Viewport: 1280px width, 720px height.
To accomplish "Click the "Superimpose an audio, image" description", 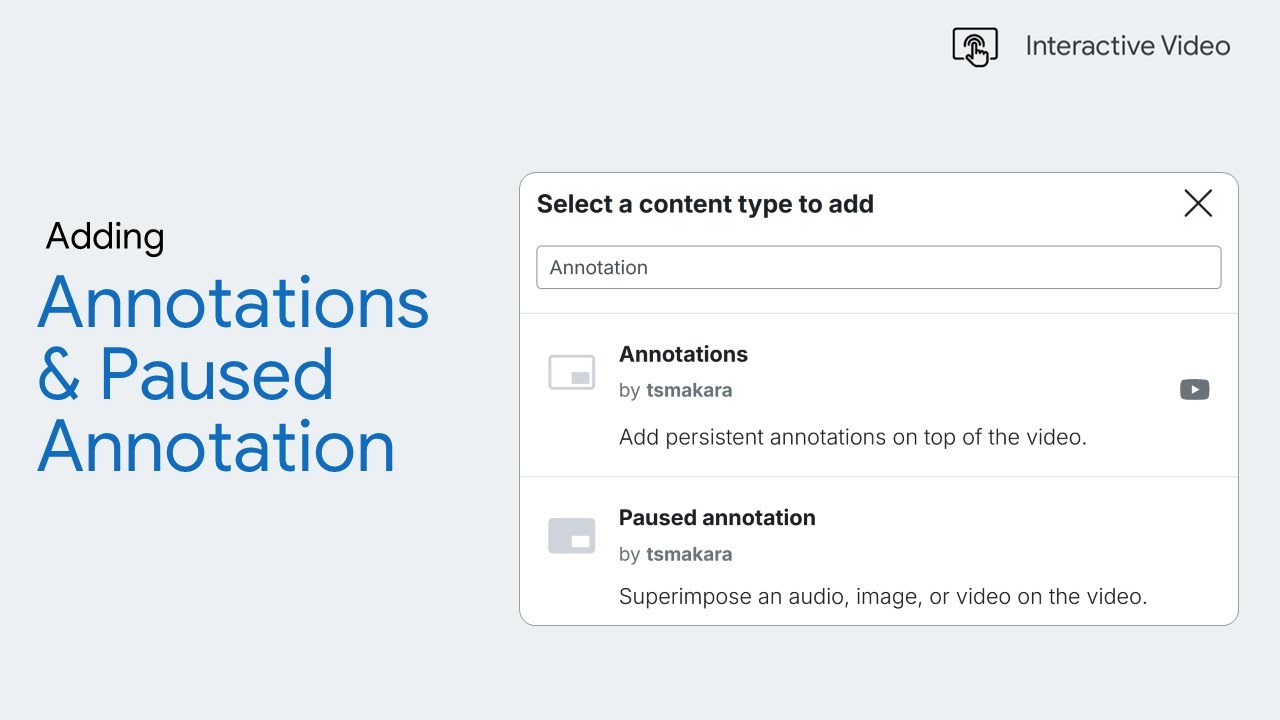I will coord(882,597).
